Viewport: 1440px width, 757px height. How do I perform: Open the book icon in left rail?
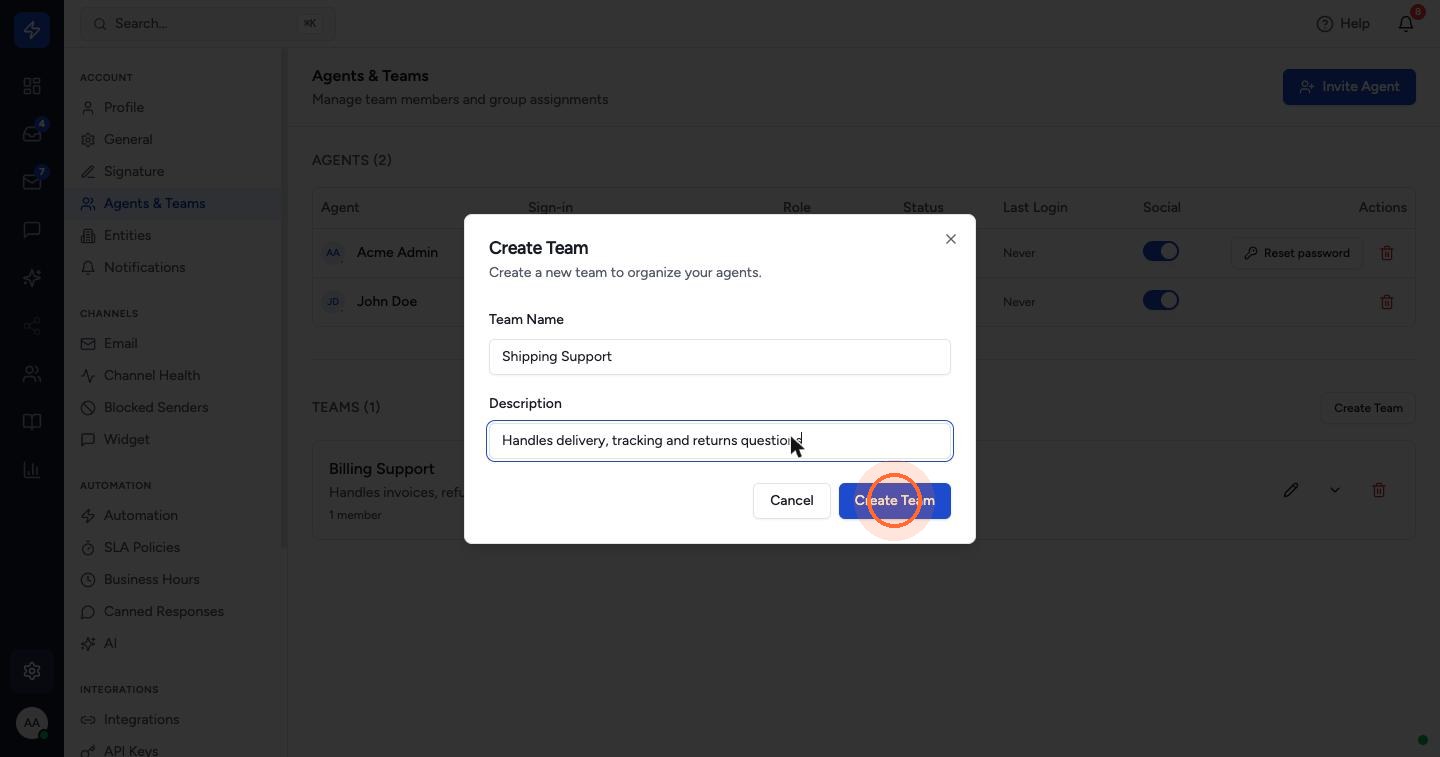32,422
